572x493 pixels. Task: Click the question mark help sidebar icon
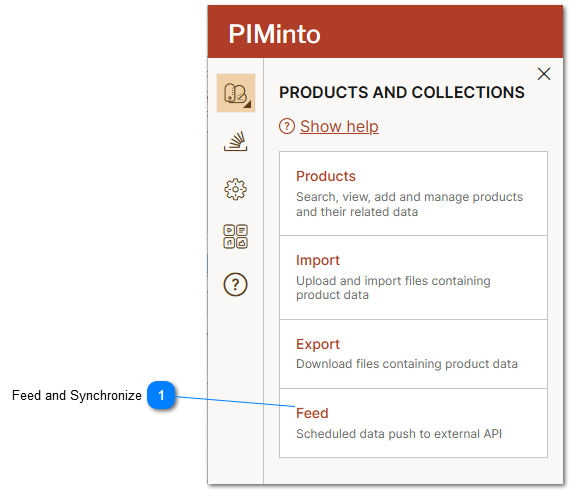(x=236, y=284)
